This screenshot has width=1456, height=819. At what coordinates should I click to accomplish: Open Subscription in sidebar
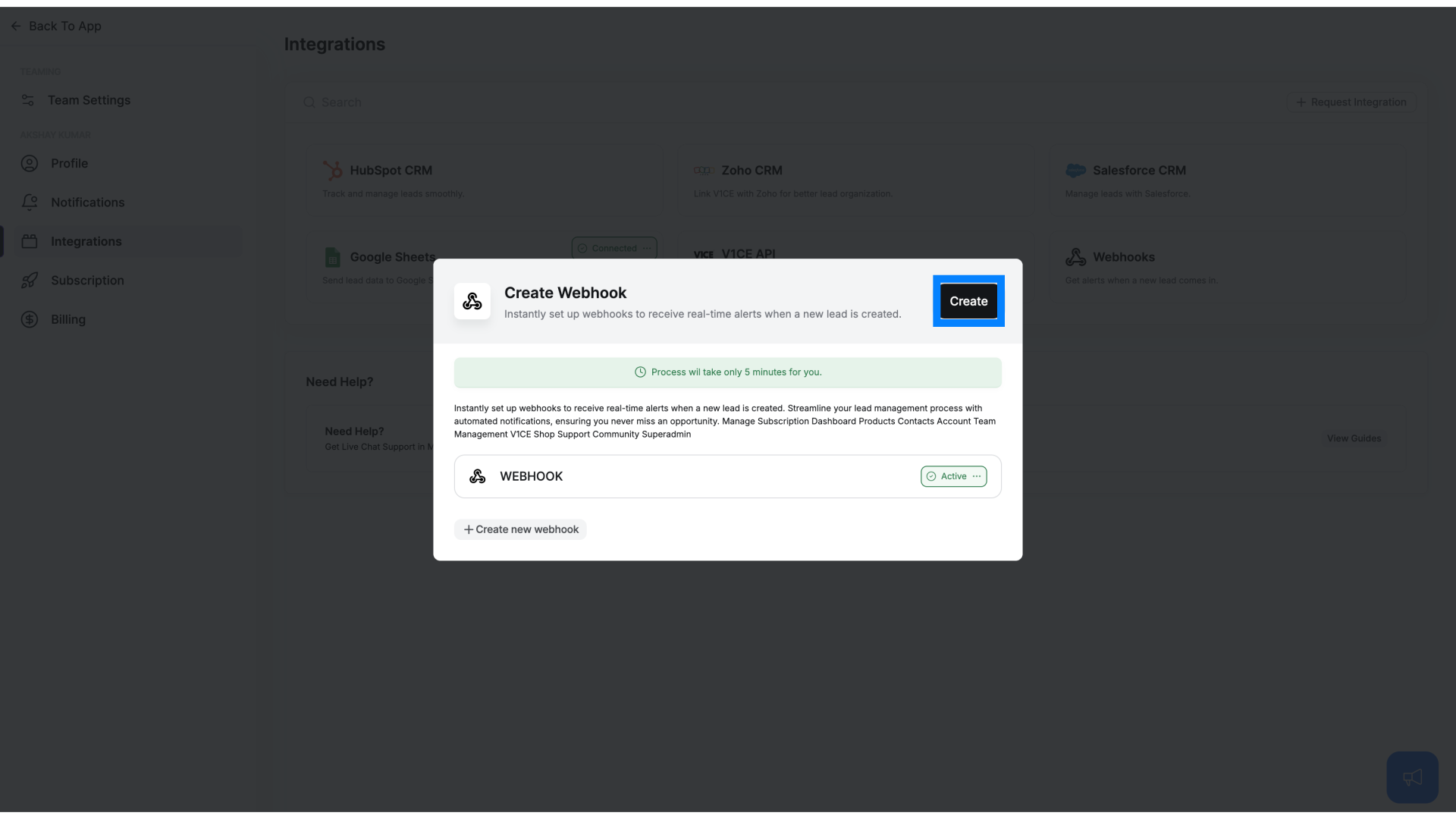pos(87,281)
